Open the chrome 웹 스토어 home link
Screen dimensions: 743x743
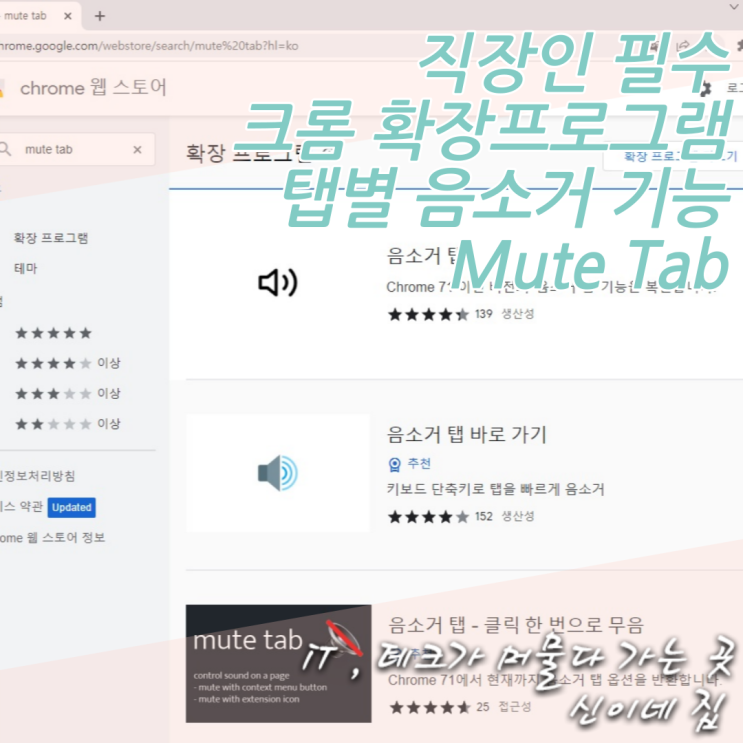pyautogui.click(x=93, y=88)
